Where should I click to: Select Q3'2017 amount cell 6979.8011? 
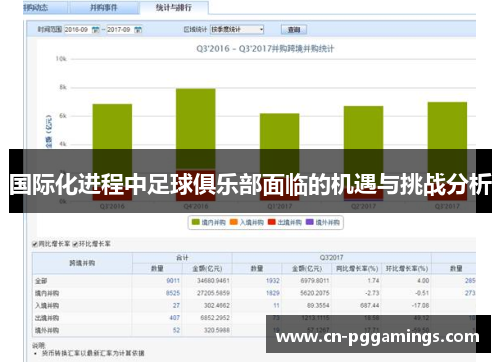click(x=315, y=281)
